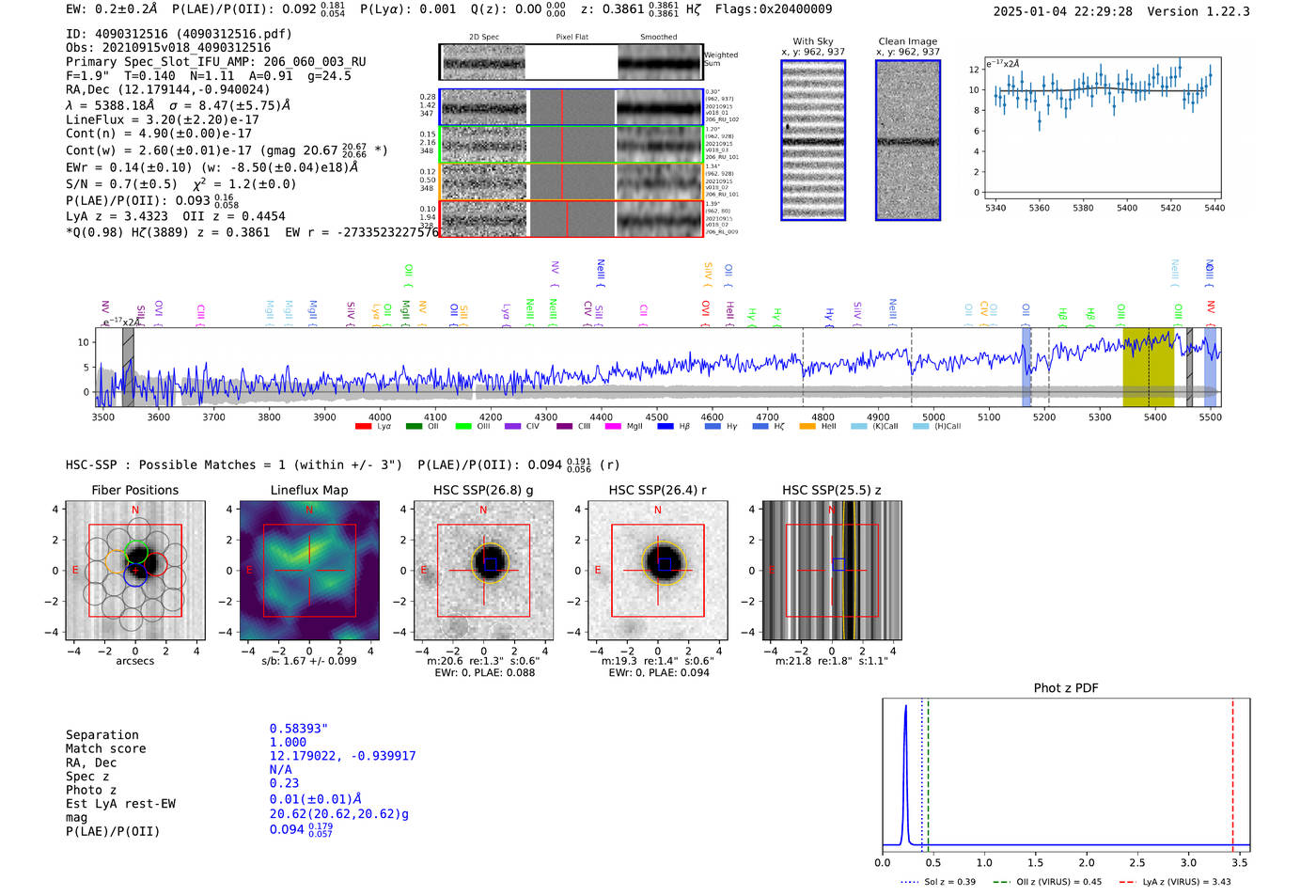Open the HSC SSP(26.8) g cutout
Screen dimensions: 1316x896
click(x=483, y=571)
